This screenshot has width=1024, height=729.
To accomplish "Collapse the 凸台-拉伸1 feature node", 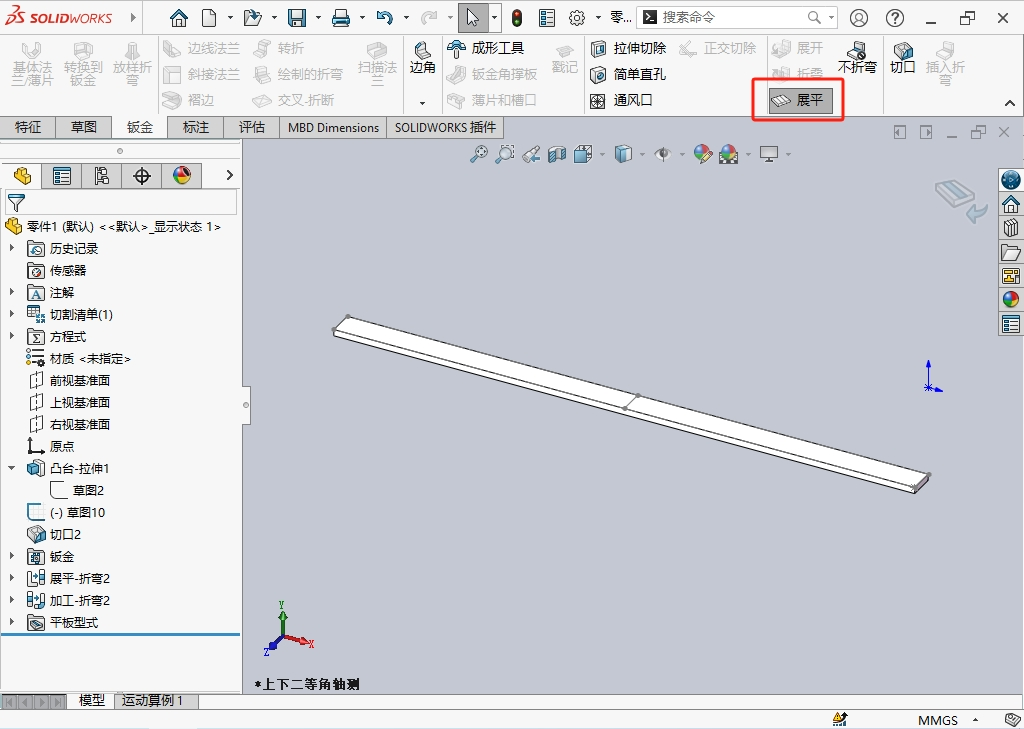I will 12,469.
